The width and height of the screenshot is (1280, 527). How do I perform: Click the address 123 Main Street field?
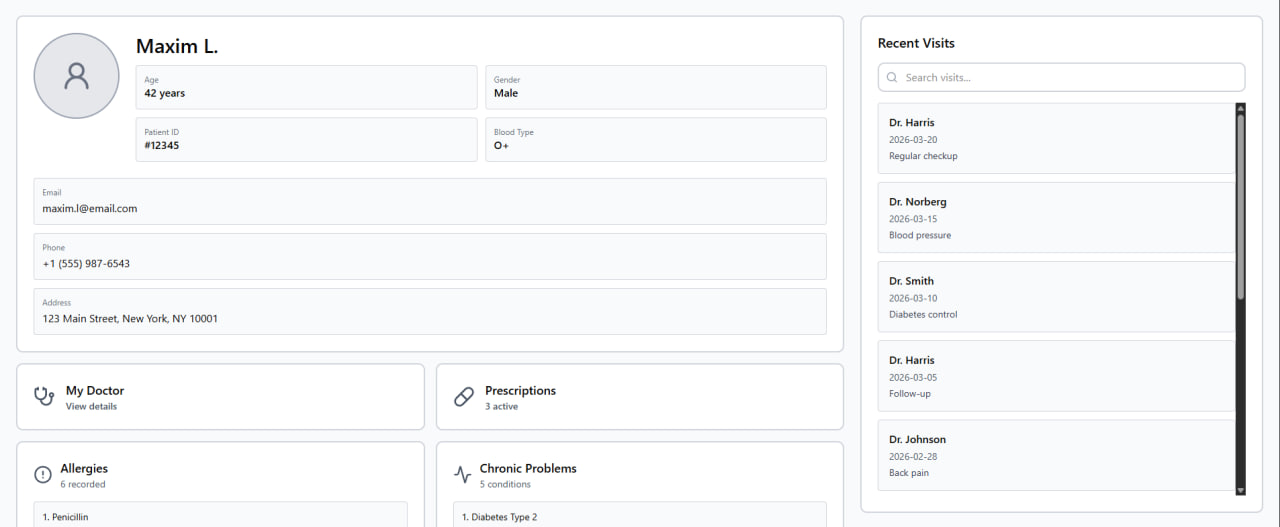tap(430, 312)
